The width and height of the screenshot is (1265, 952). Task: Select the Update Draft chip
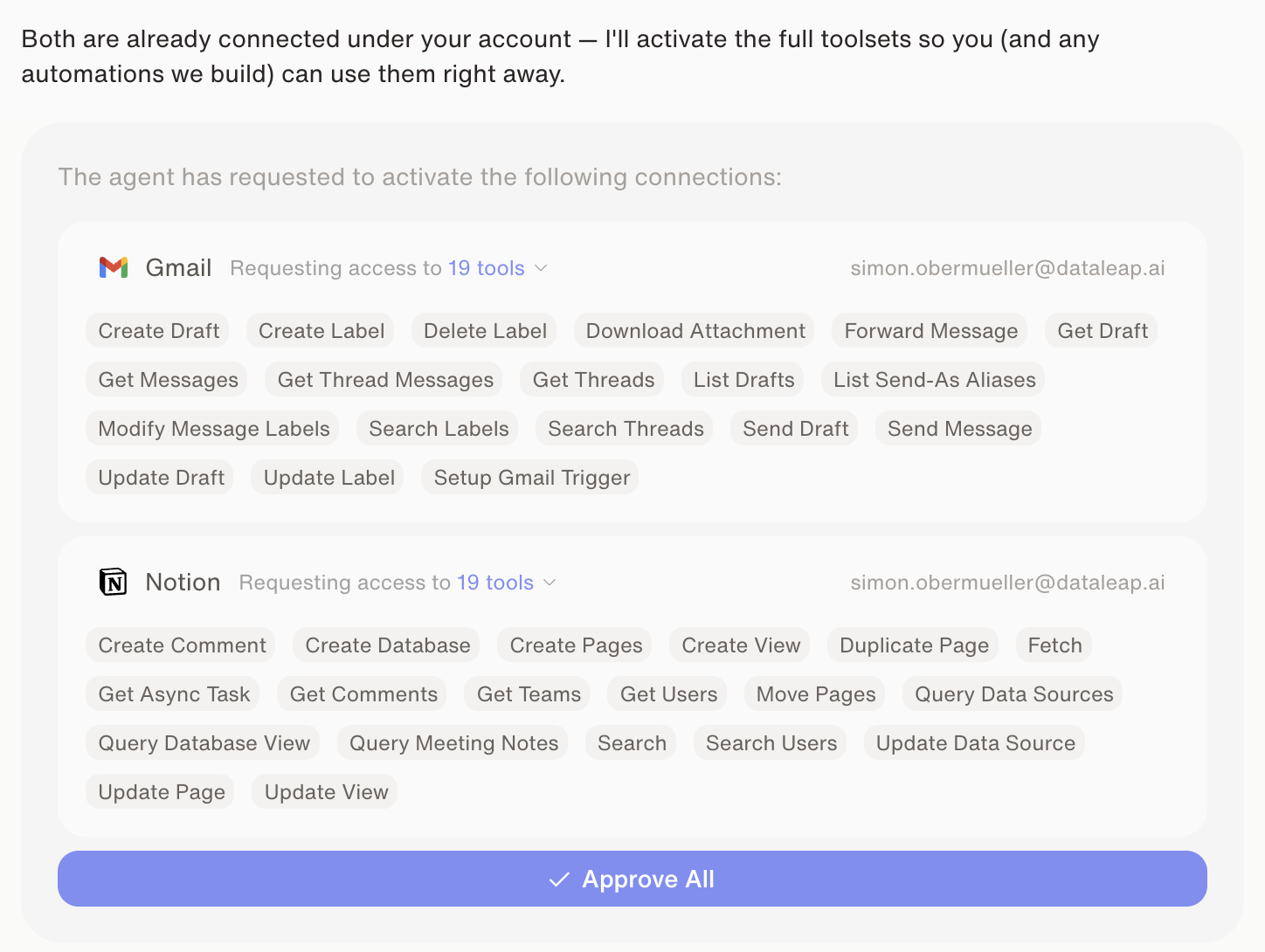[x=161, y=478]
